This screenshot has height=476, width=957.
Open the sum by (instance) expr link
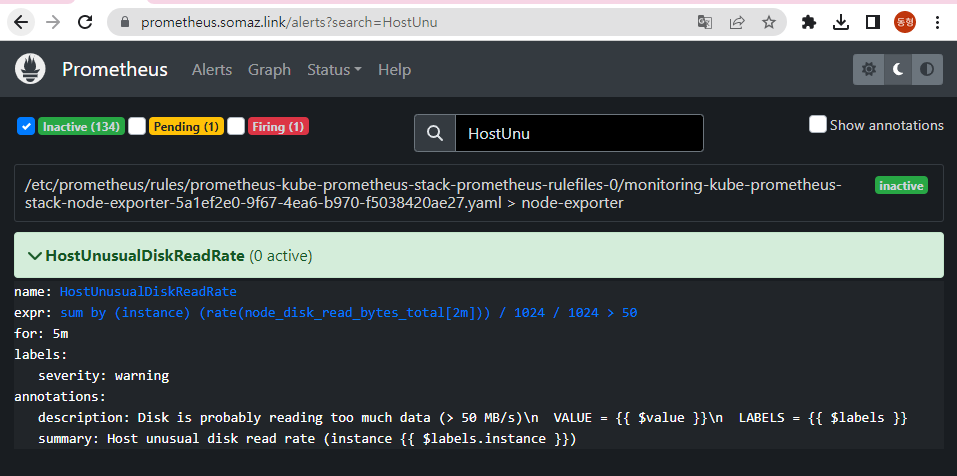[348, 313]
